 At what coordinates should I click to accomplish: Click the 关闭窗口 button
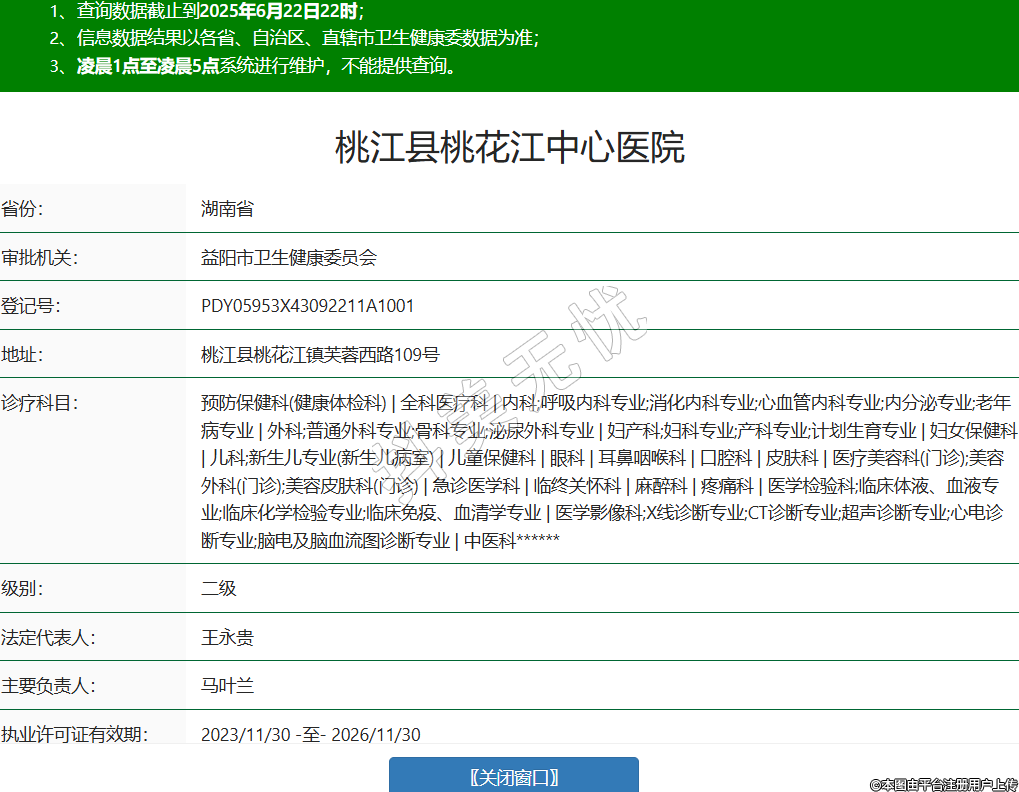(513, 777)
